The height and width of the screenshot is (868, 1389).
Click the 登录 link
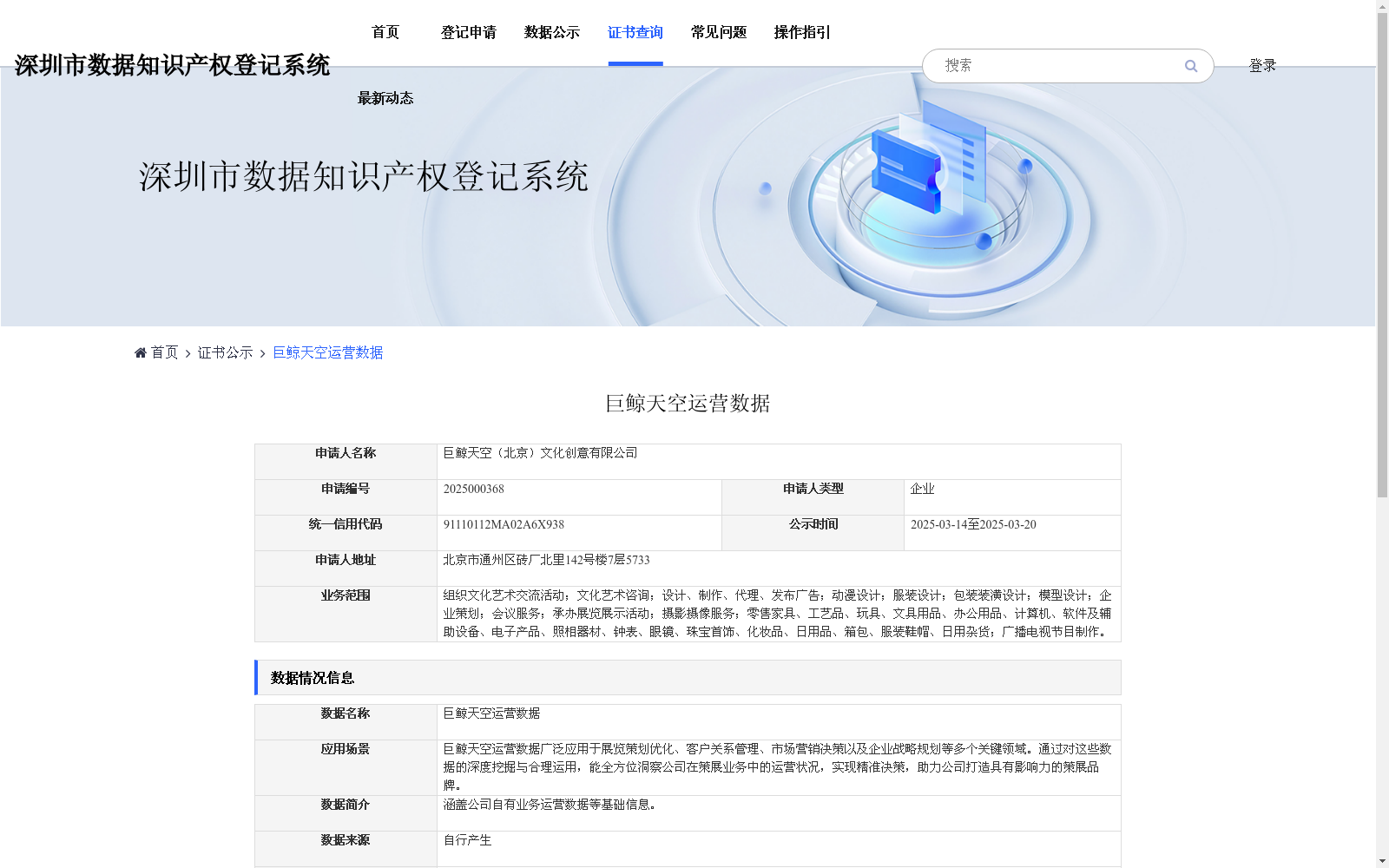click(x=1262, y=66)
